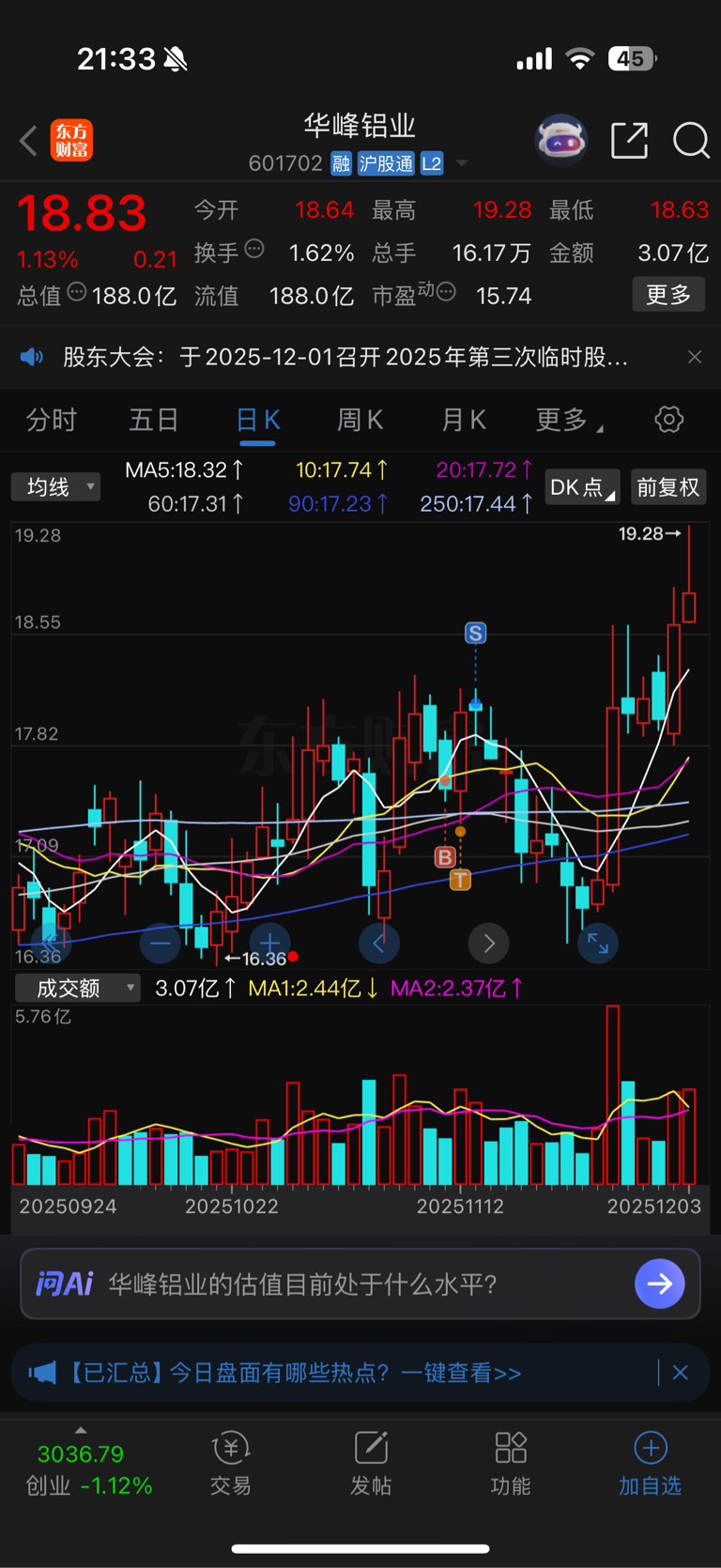Image resolution: width=721 pixels, height=1568 pixels.
Task: Tap the 融 margin trading badge
Action: click(x=342, y=163)
